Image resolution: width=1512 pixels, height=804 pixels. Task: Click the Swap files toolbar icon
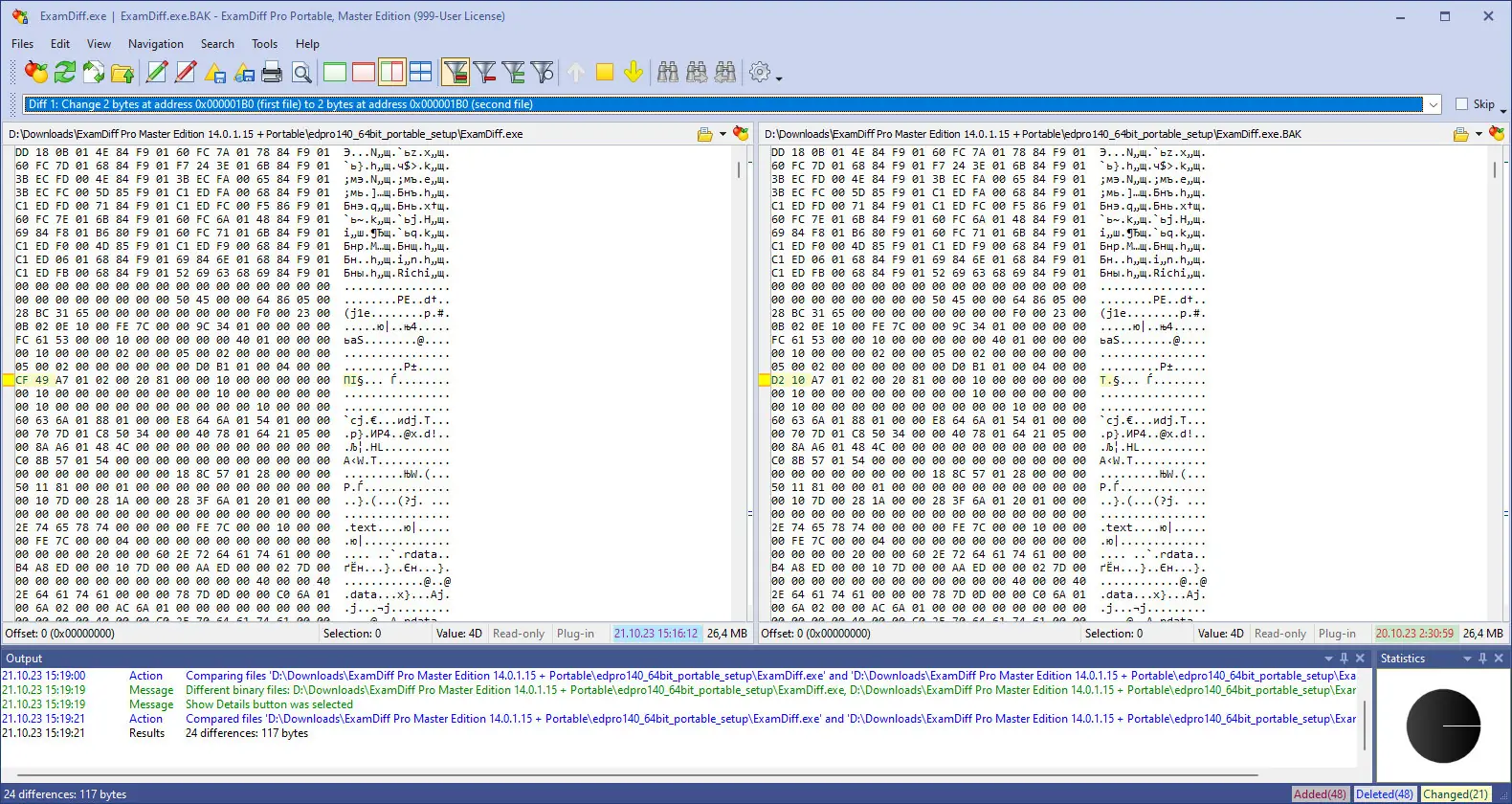tap(94, 72)
